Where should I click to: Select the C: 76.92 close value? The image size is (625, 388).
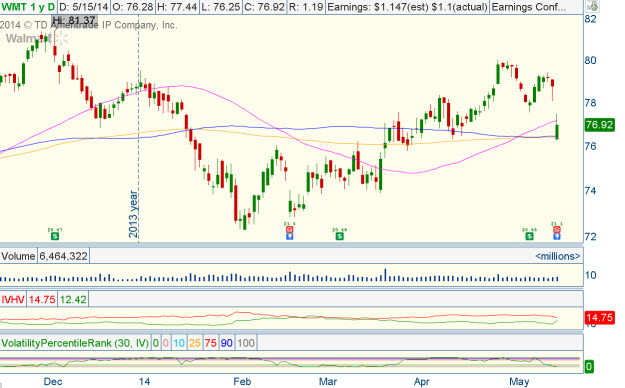[264, 7]
